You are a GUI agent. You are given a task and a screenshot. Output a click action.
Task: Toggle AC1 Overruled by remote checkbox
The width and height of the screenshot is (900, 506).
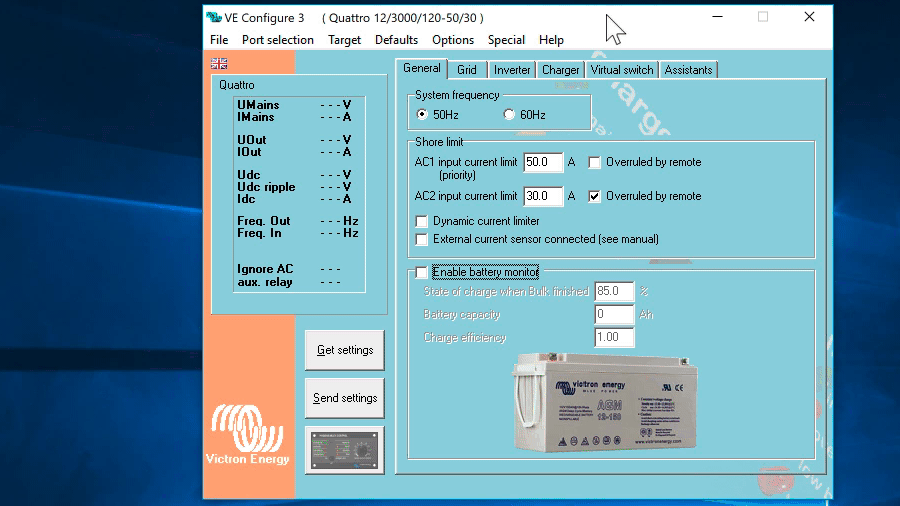click(x=595, y=162)
